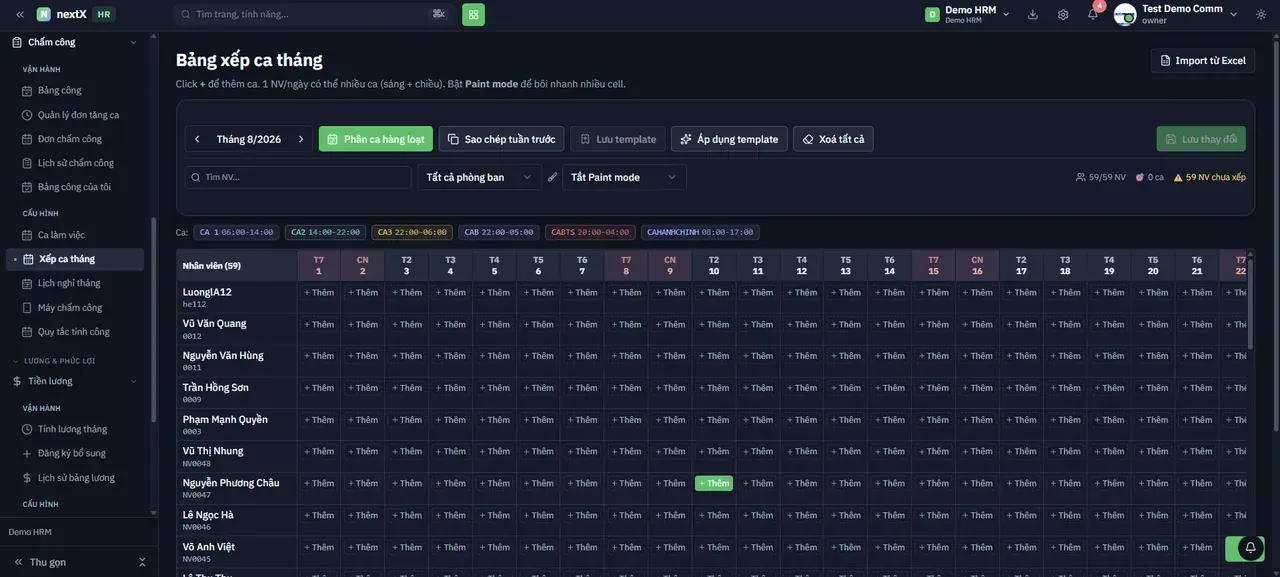Click the nextX logo icon
This screenshot has height=577, width=1280.
coord(44,14)
